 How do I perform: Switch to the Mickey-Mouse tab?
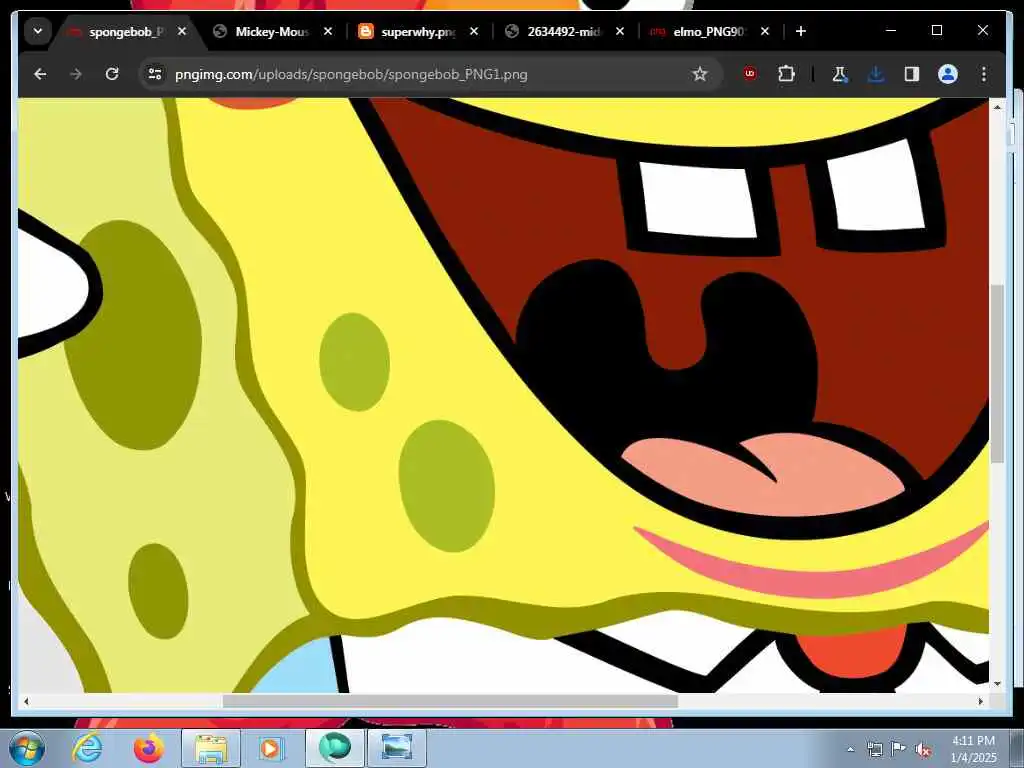pos(272,31)
